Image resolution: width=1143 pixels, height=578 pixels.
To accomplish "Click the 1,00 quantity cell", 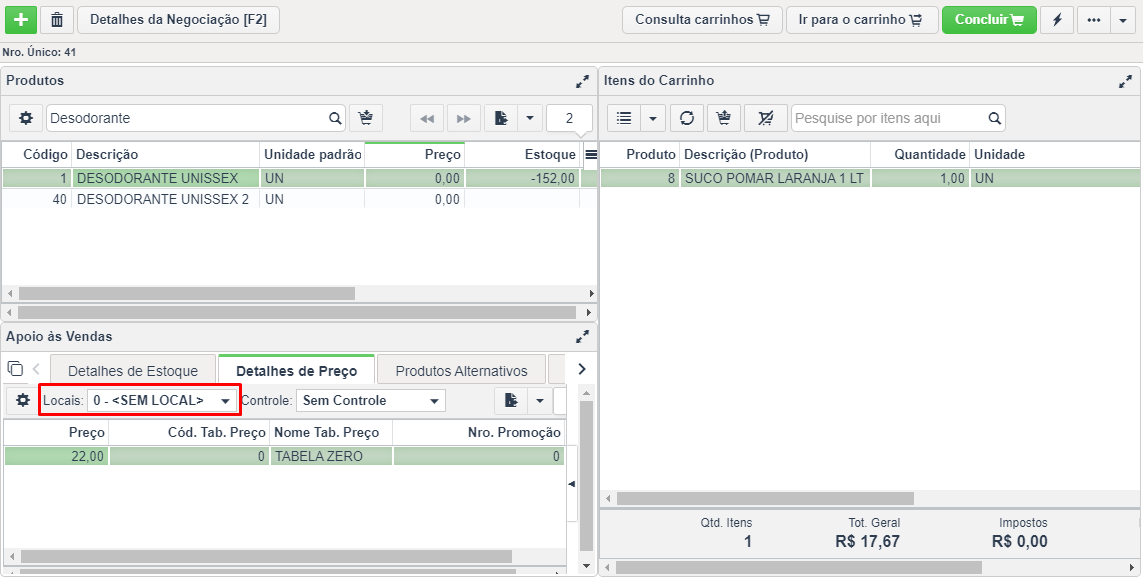I will [x=920, y=178].
